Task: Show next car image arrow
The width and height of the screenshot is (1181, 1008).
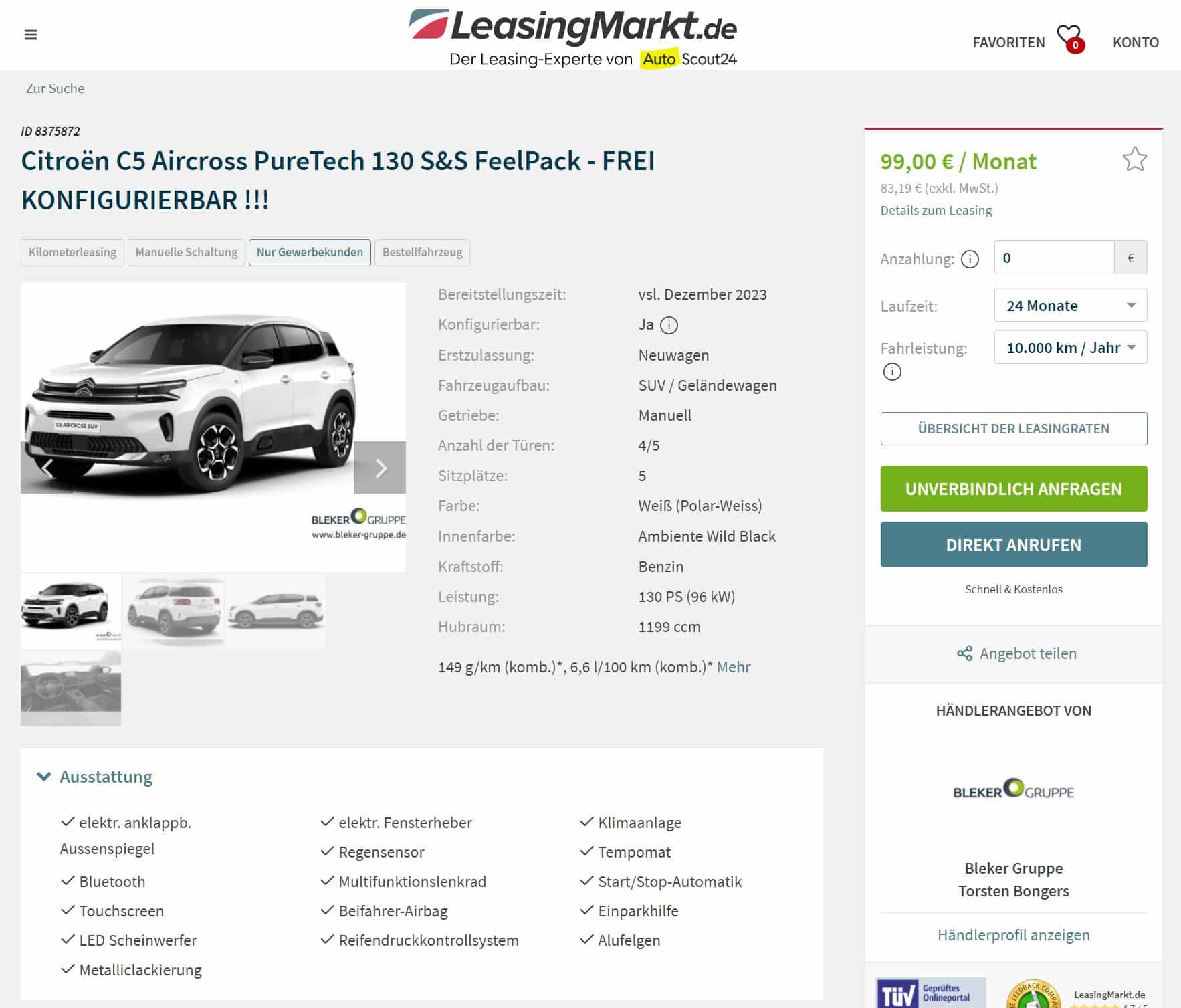Action: coord(380,468)
